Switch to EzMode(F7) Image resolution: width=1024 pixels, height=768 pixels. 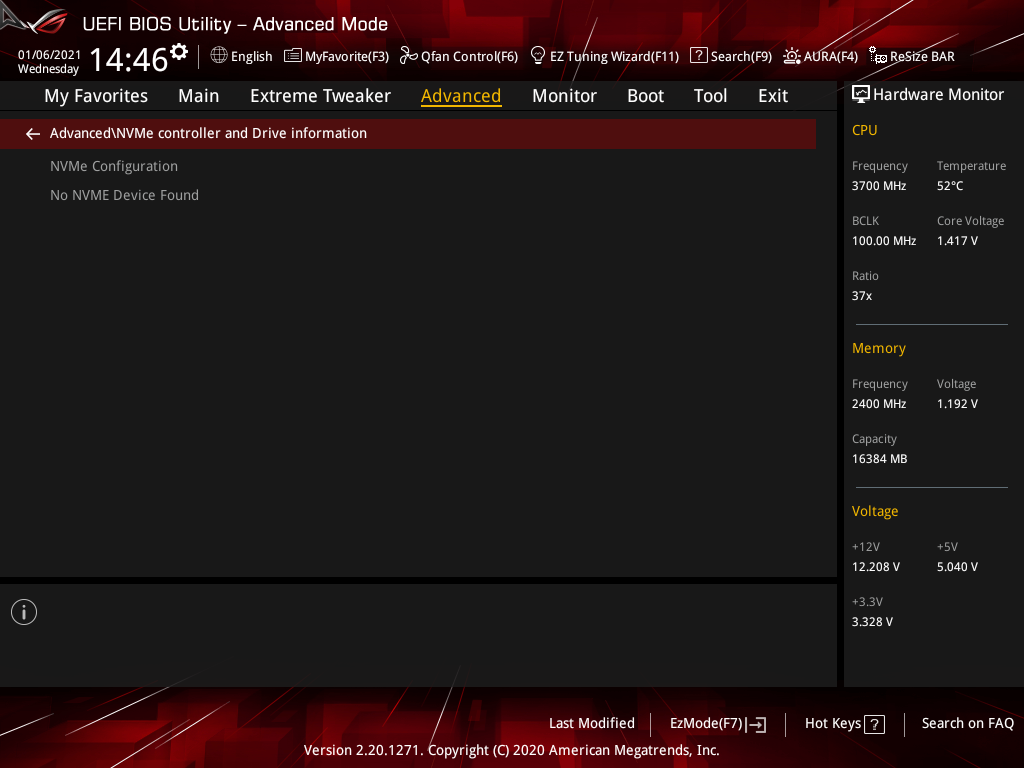tap(707, 724)
